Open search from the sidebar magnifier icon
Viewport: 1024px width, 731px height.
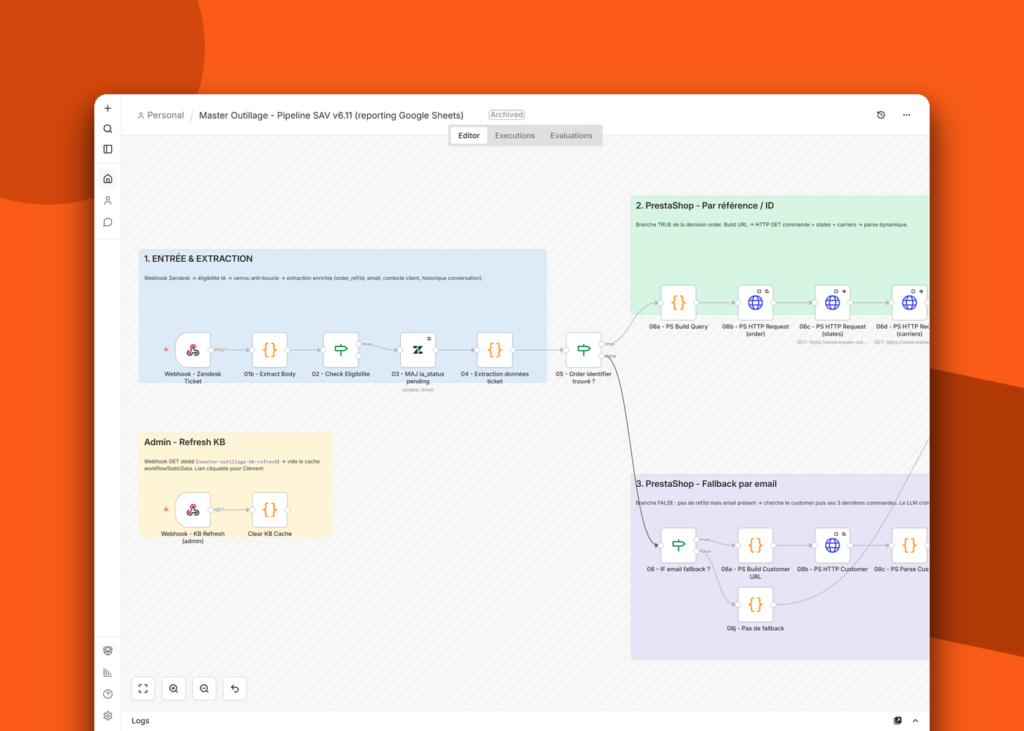click(x=108, y=129)
